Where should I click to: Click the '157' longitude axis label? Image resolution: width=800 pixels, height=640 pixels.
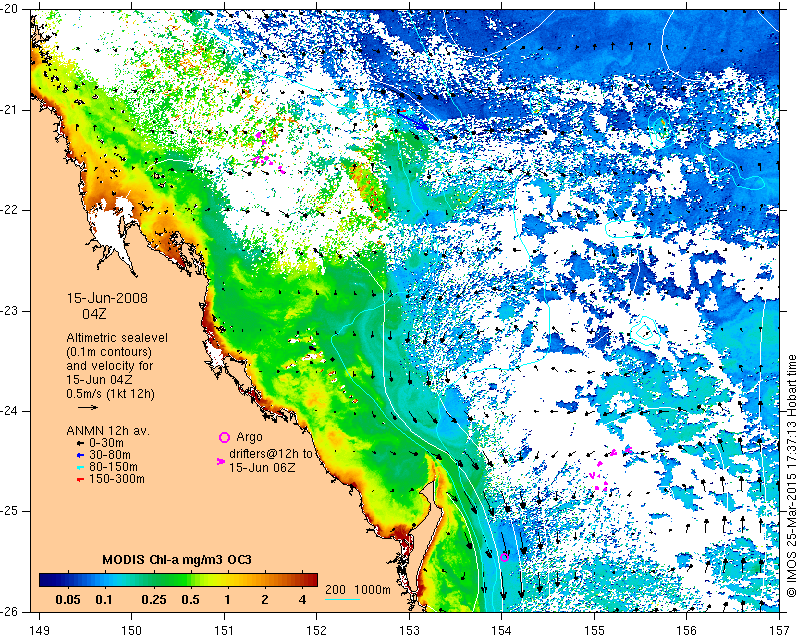pyautogui.click(x=779, y=631)
